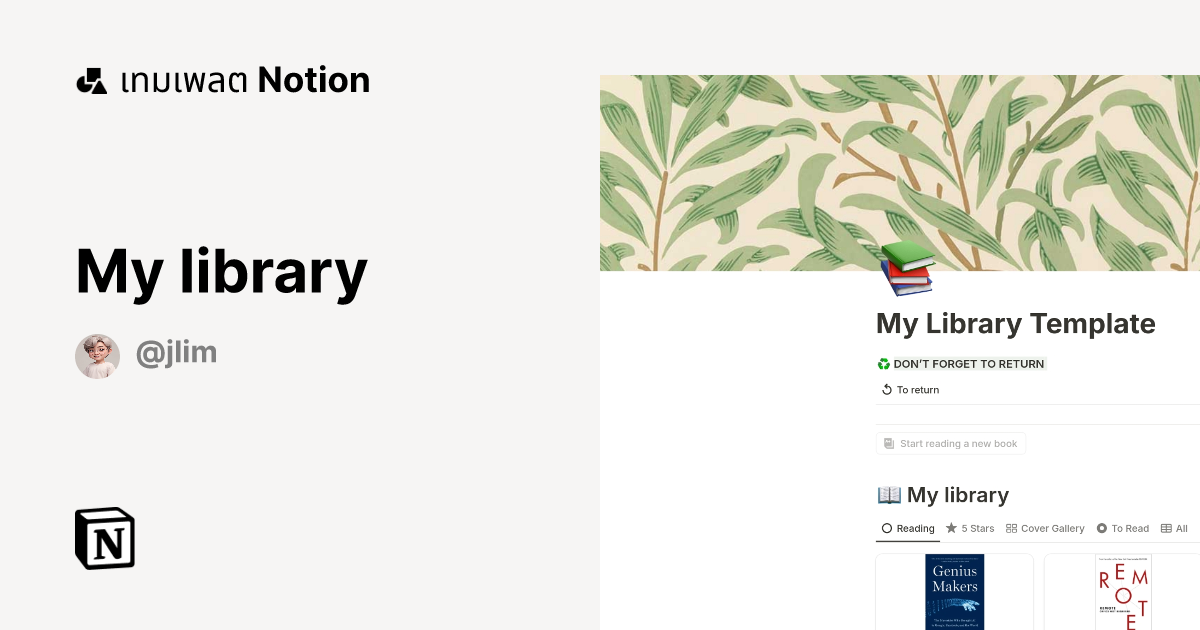
Task: Click the stacked books emoji above the page title
Action: 906,268
